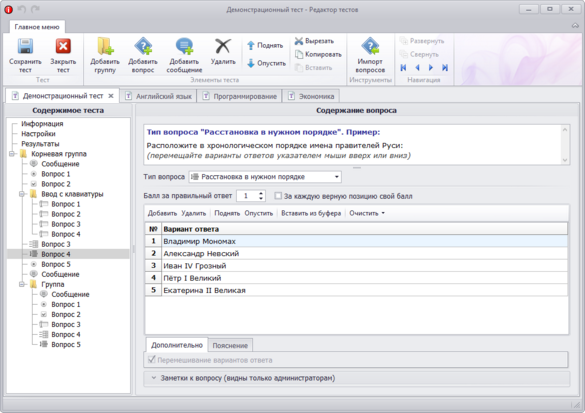Viewport: 585px width, 413px height.
Task: Click Добавить in the answers toolbar
Action: click(x=162, y=213)
